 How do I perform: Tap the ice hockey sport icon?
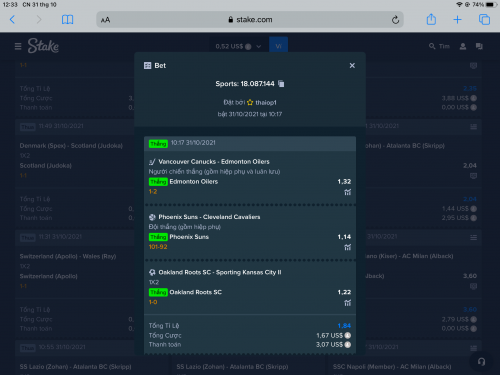pyautogui.click(x=152, y=162)
